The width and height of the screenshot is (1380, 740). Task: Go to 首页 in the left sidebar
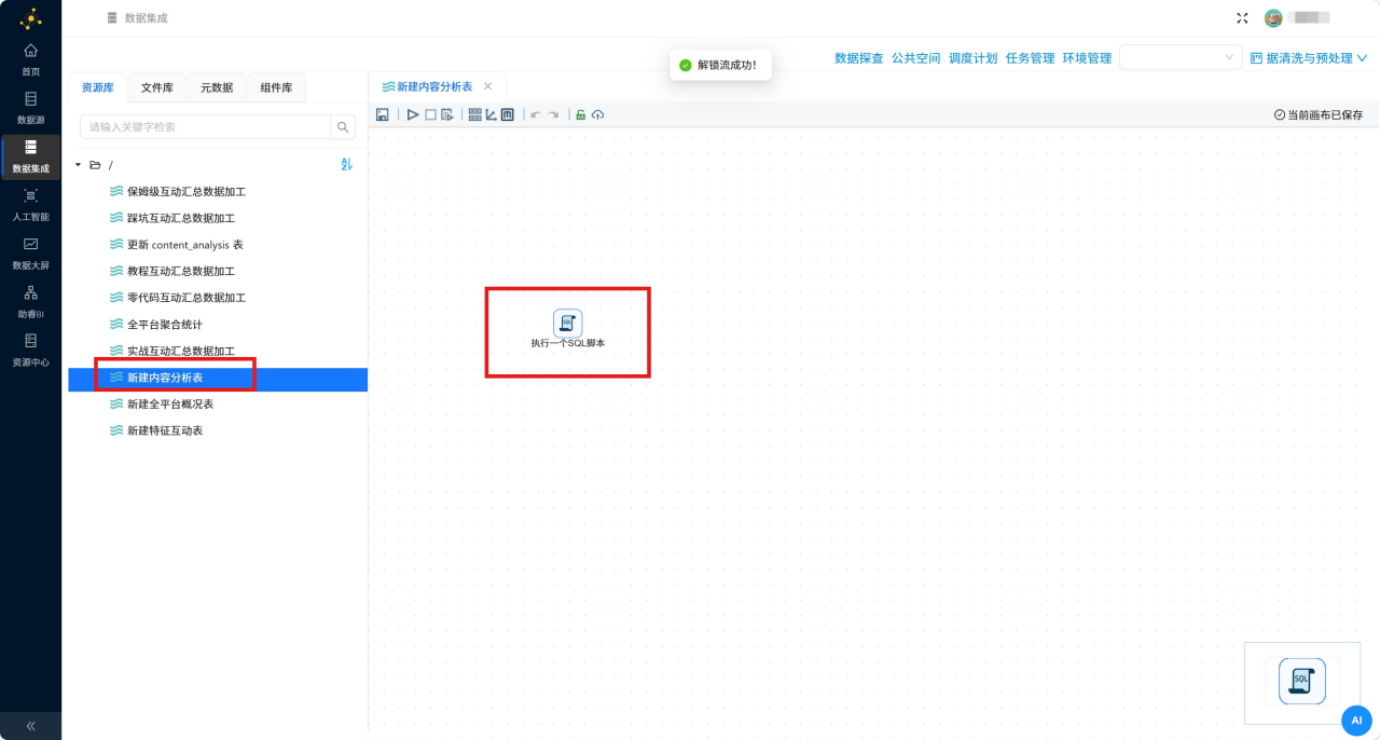click(x=31, y=59)
